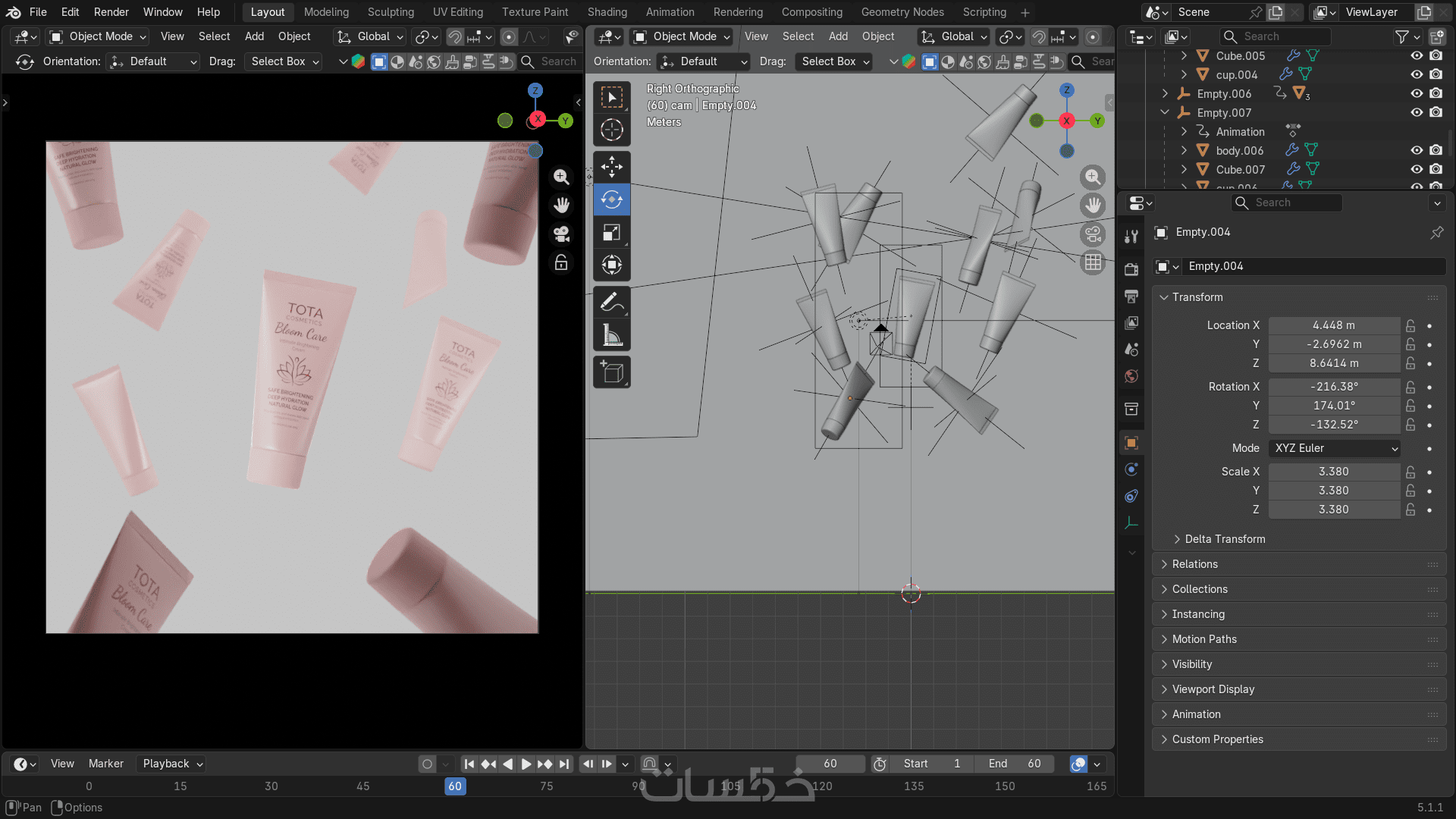Viewport: 1456px width, 819px height.
Task: Hide Cube.005 in viewport with its eye icon
Action: (x=1416, y=55)
